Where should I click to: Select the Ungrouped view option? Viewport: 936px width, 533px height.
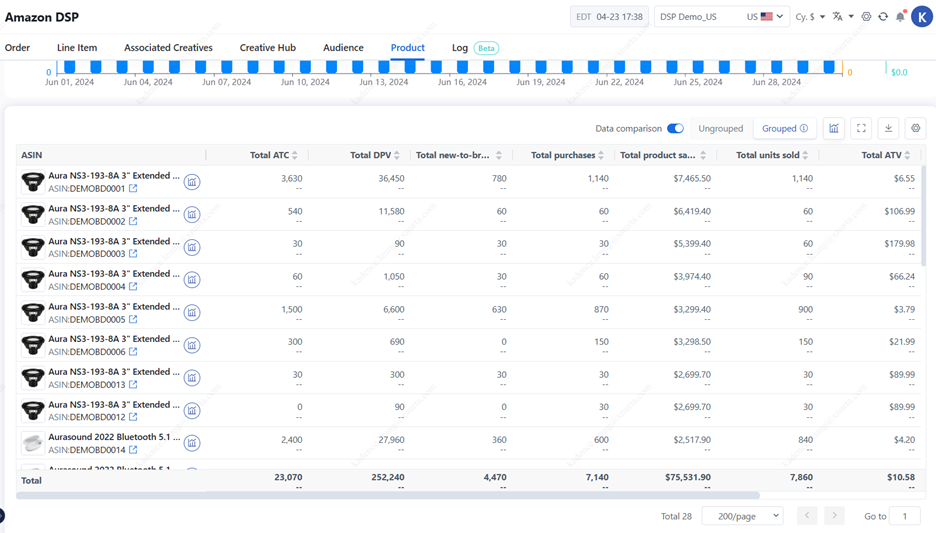[720, 128]
